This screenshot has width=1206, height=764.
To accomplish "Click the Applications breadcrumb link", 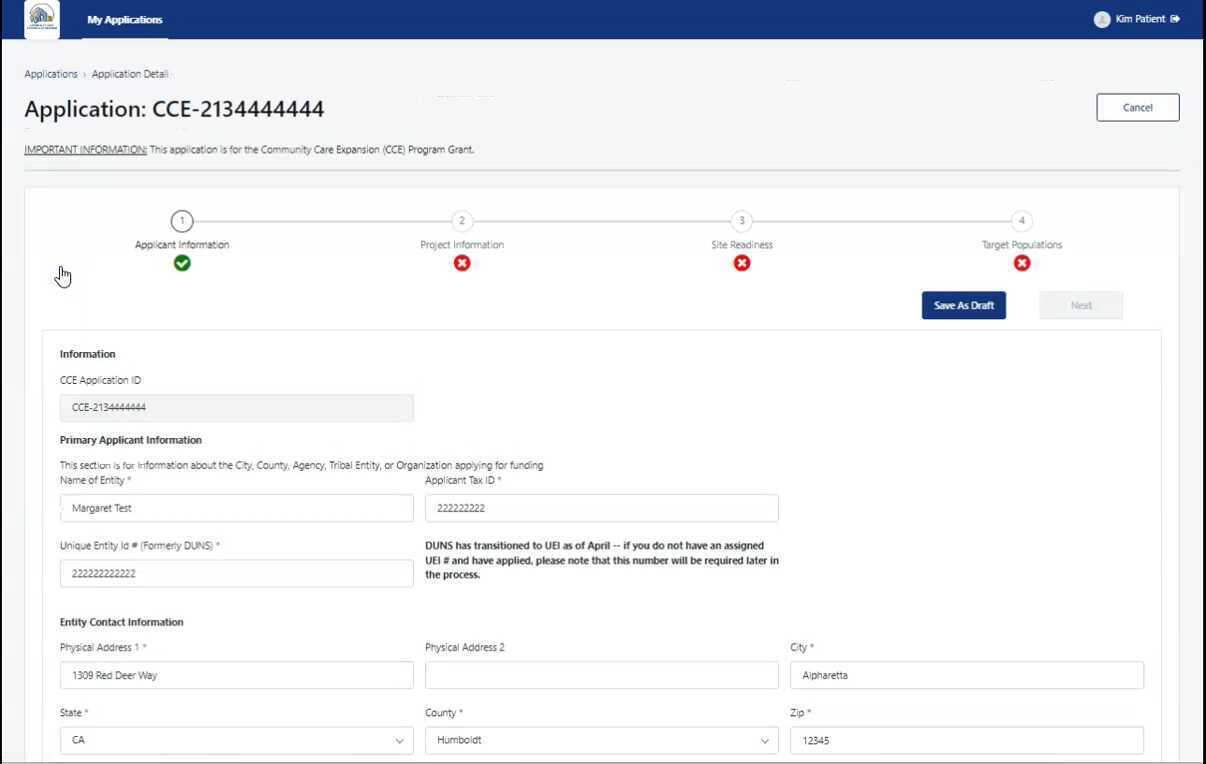I will [51, 73].
